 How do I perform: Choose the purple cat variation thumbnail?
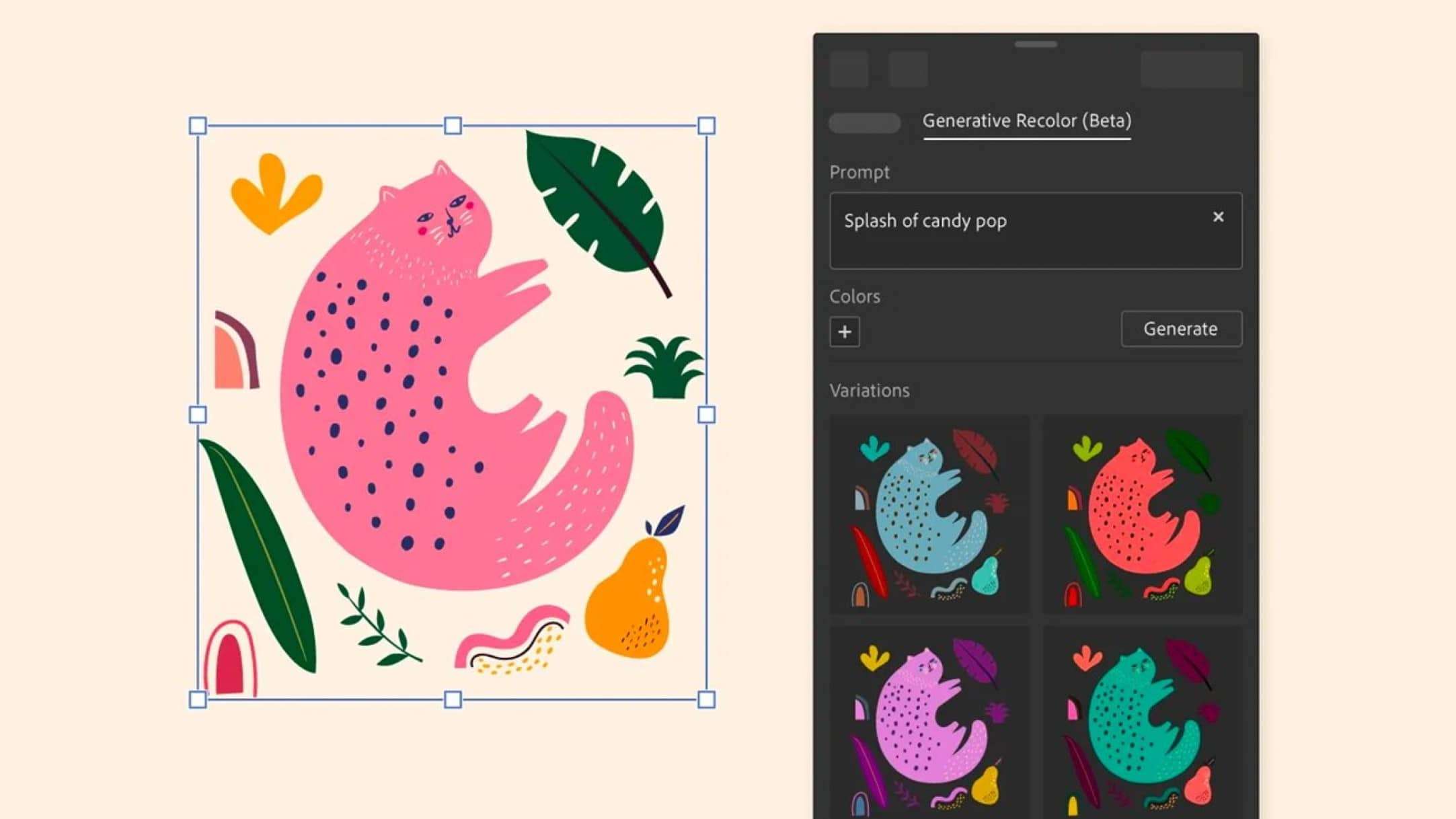[x=929, y=723]
